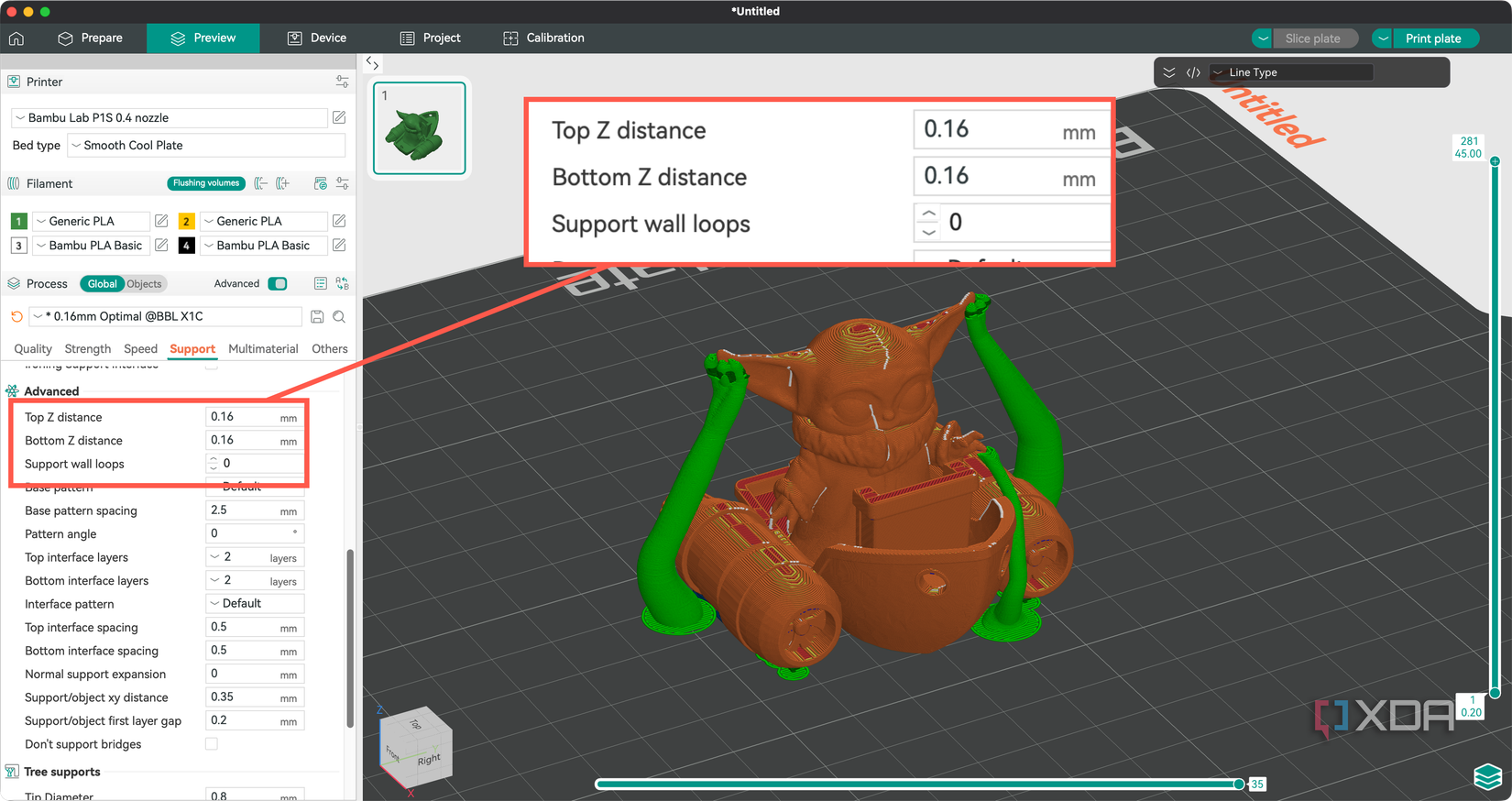The width and height of the screenshot is (1512, 801).
Task: Click the layers stack icon at bottom right
Action: (1487, 776)
